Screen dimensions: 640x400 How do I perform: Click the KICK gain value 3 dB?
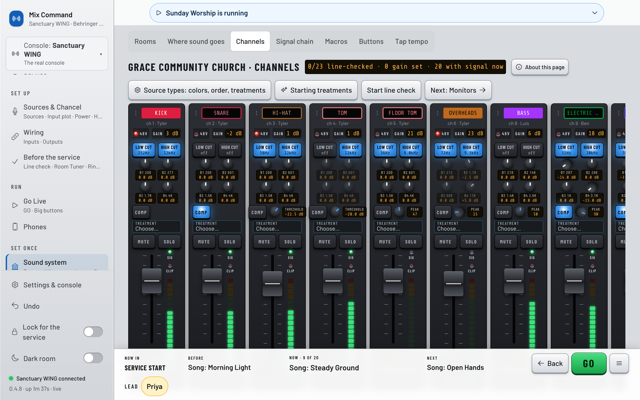pyautogui.click(x=172, y=133)
